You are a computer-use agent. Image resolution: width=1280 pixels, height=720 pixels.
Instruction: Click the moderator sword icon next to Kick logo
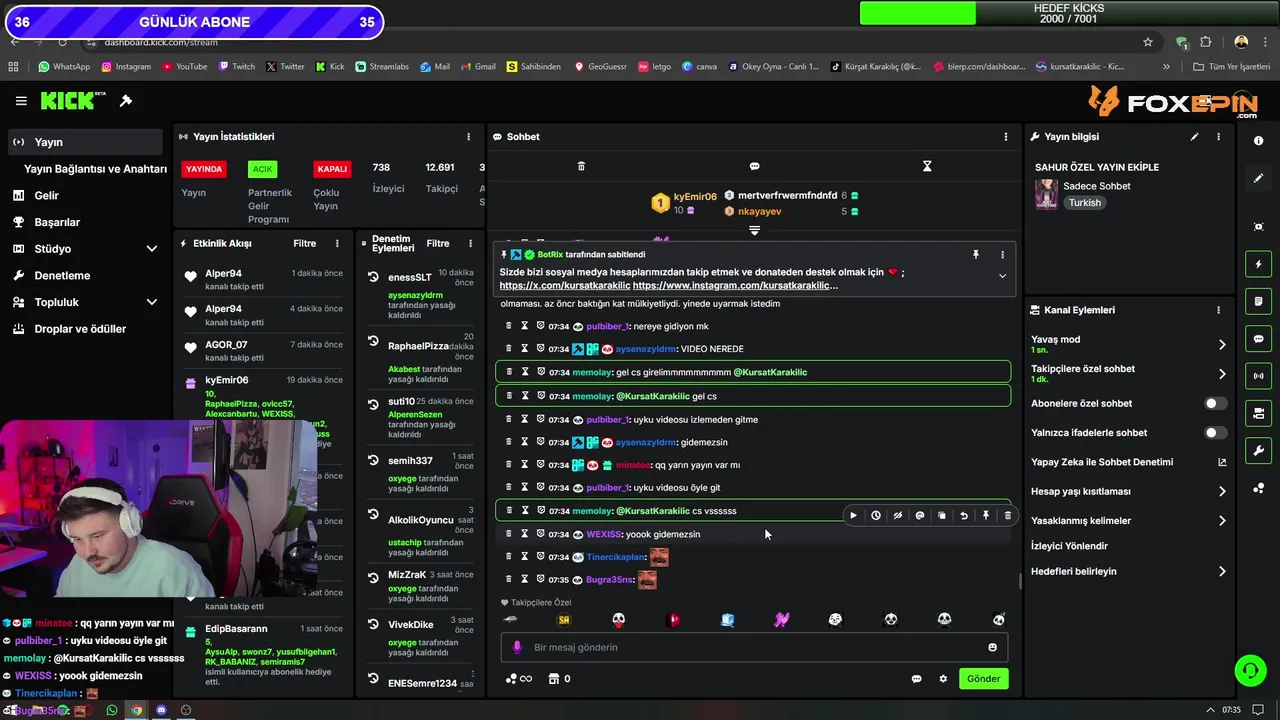click(x=126, y=101)
